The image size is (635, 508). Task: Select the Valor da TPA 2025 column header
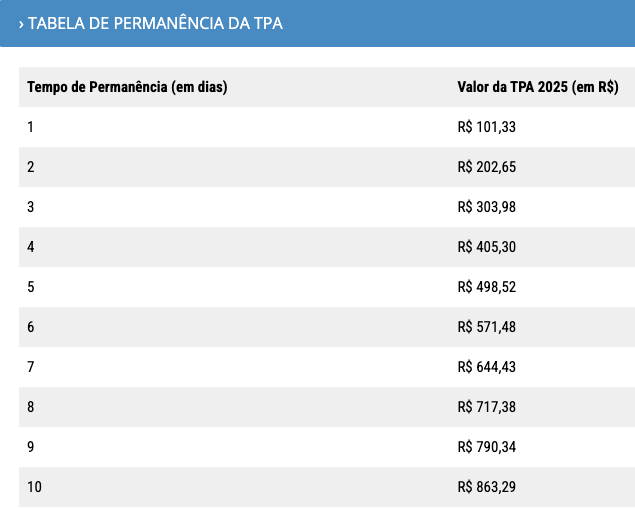click(538, 87)
